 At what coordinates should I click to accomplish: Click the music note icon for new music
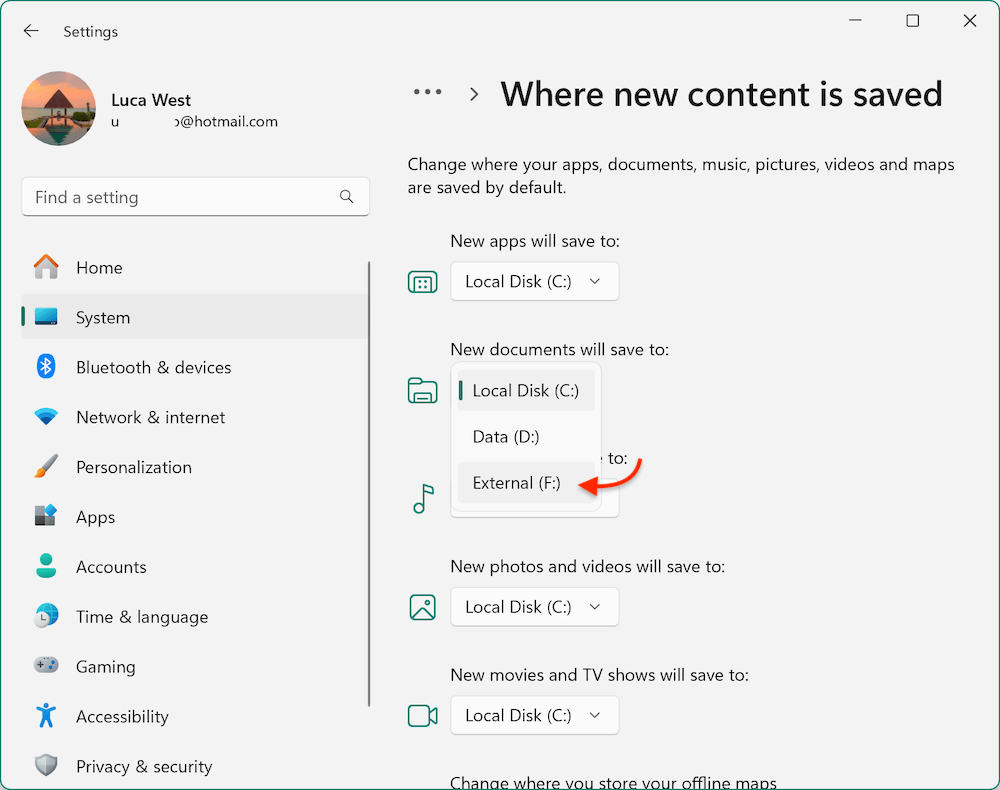[x=423, y=497]
